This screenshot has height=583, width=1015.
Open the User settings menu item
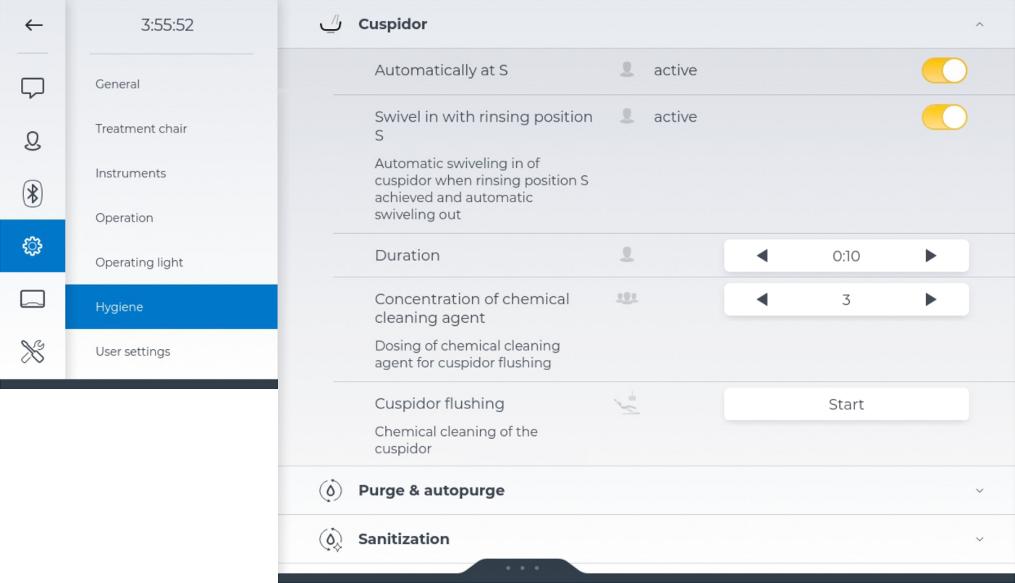pyautogui.click(x=133, y=352)
